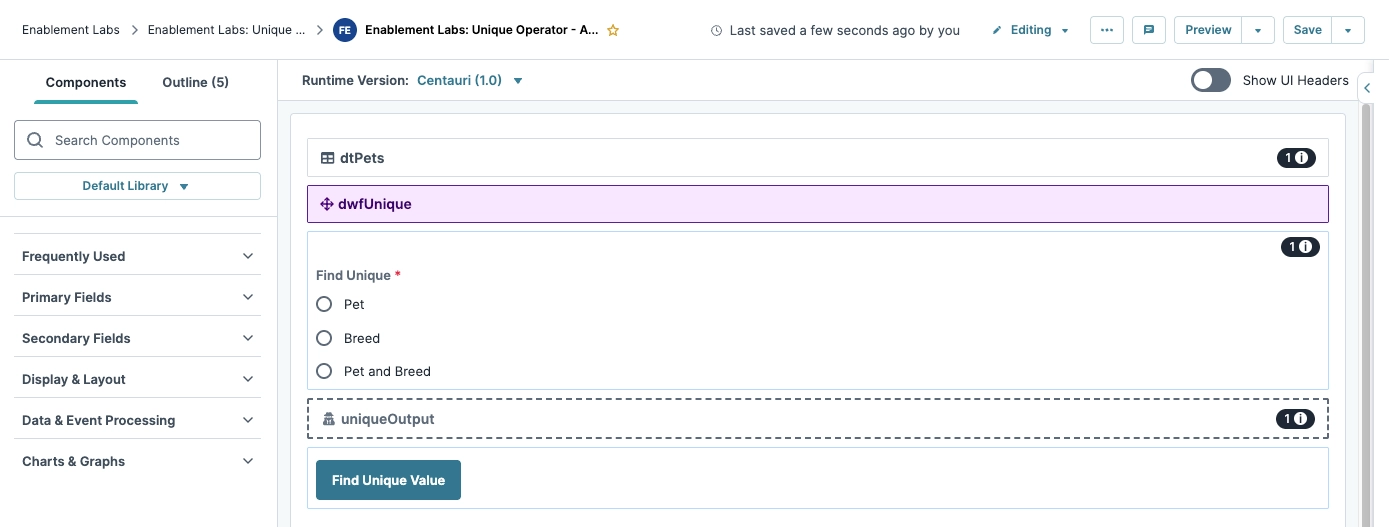
Task: Select the dwfUnique component row
Action: (818, 204)
